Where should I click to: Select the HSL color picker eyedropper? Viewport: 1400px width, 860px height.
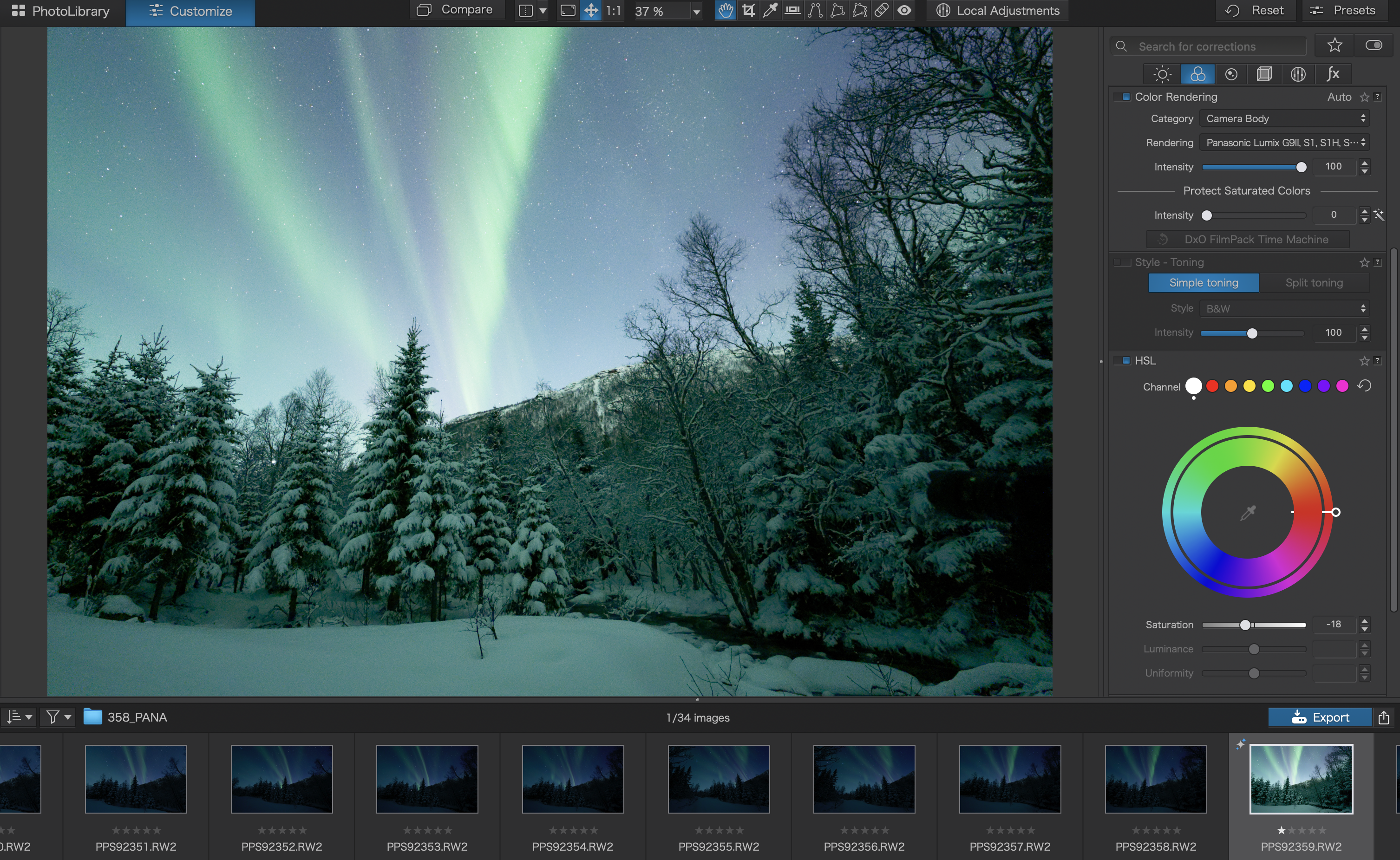[1248, 513]
